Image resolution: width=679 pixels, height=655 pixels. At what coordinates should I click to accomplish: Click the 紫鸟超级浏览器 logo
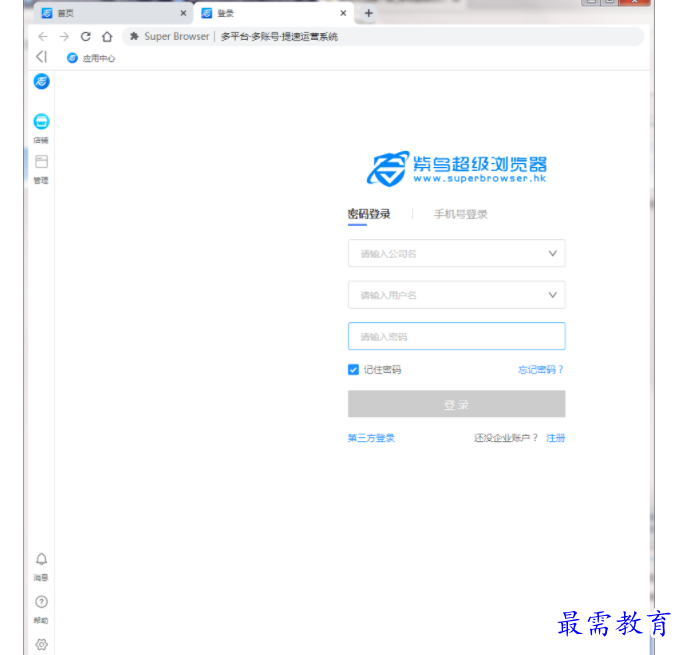click(x=456, y=169)
